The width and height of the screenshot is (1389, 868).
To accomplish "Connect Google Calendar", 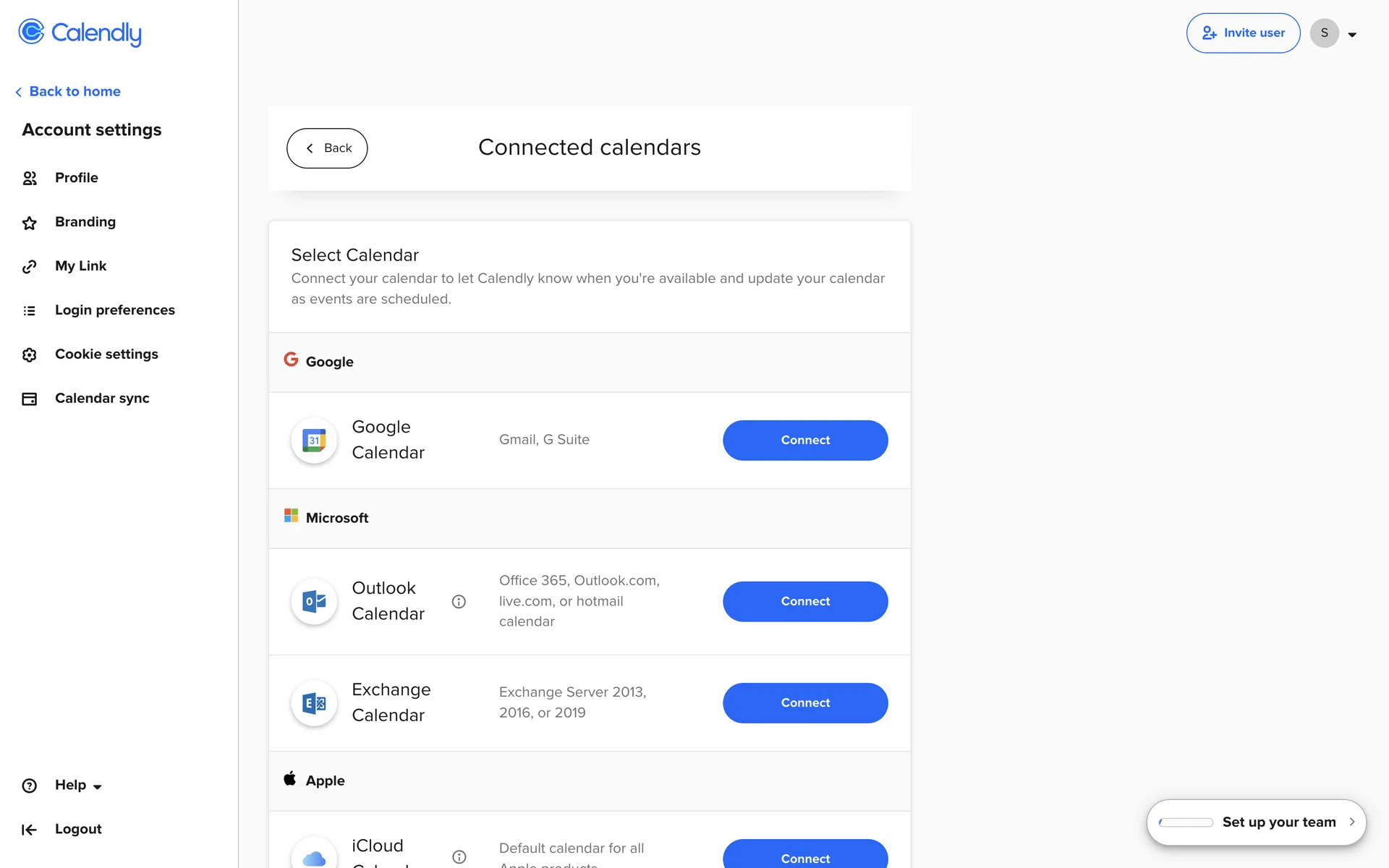I will pos(804,441).
